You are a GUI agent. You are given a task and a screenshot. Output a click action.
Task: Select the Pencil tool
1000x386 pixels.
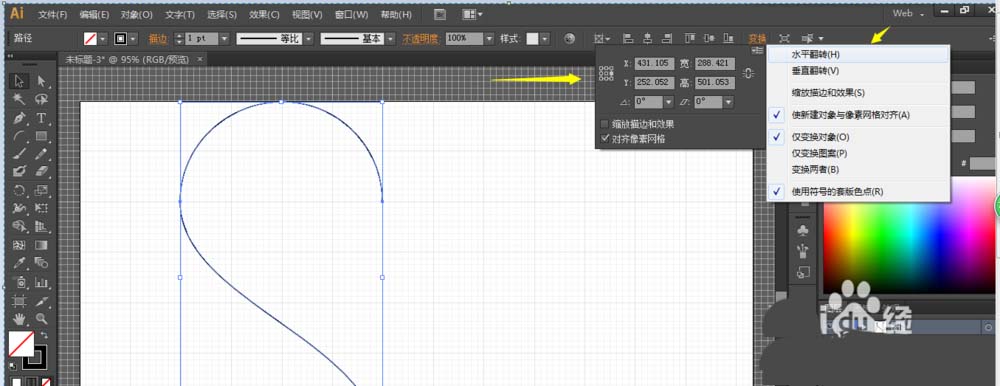click(41, 154)
